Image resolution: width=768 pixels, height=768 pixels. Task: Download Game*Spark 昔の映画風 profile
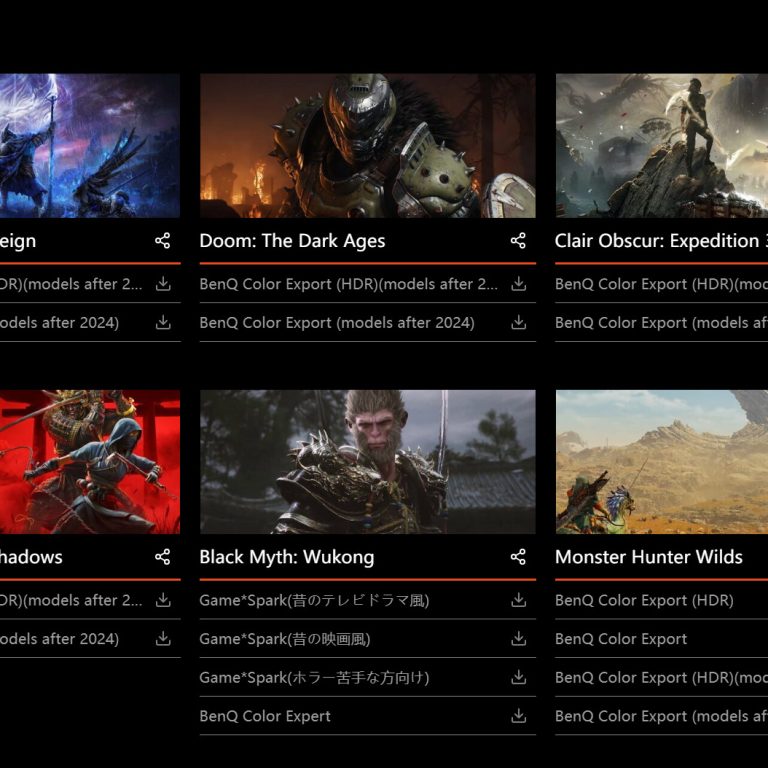click(518, 639)
